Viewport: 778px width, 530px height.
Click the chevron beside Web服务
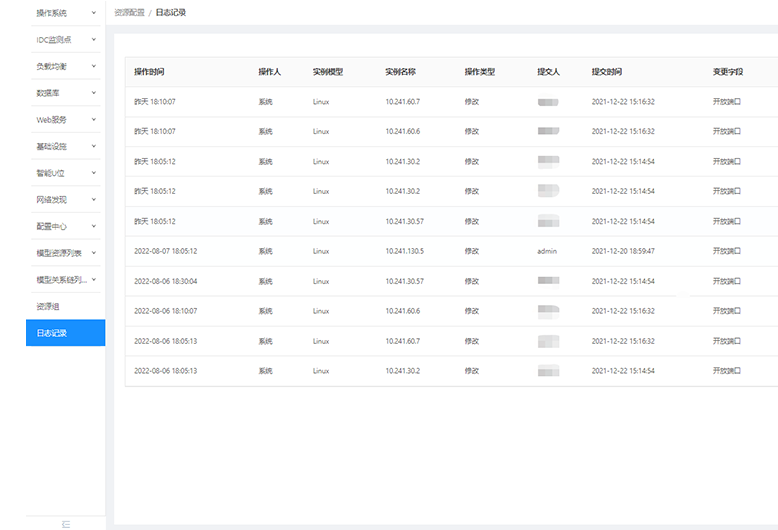(x=94, y=120)
